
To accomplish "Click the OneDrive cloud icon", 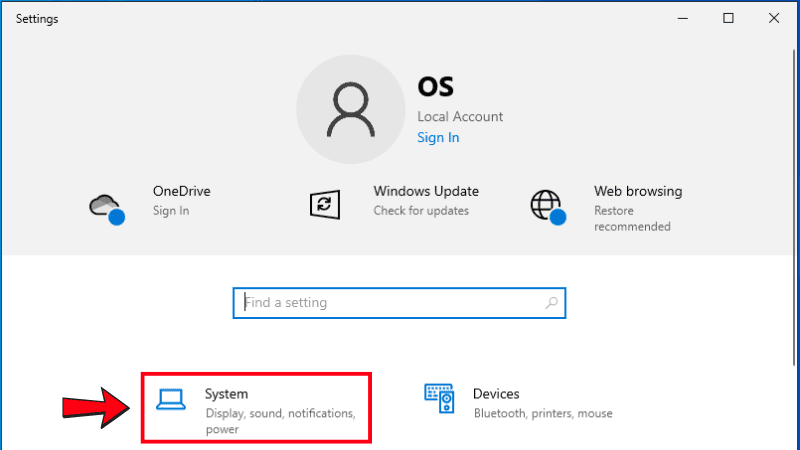I will click(x=105, y=207).
